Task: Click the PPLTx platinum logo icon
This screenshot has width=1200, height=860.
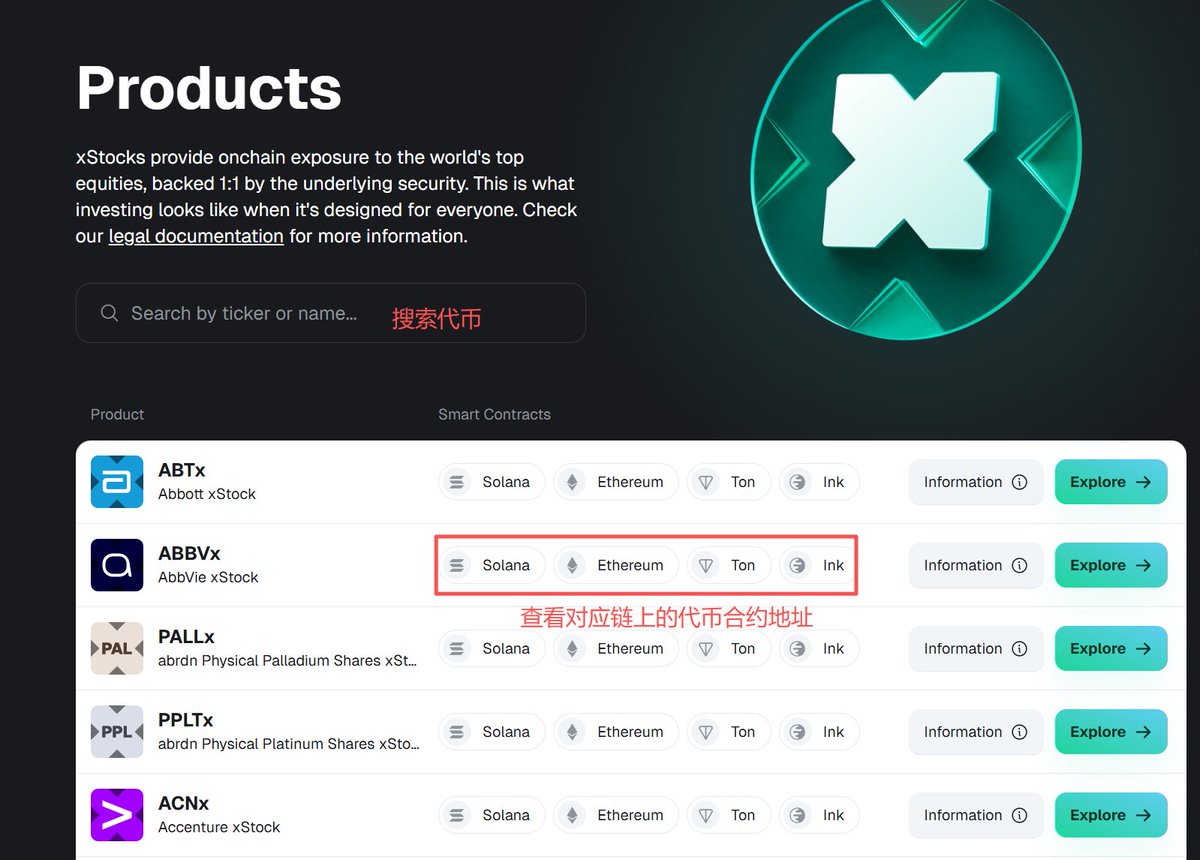Action: click(x=117, y=732)
